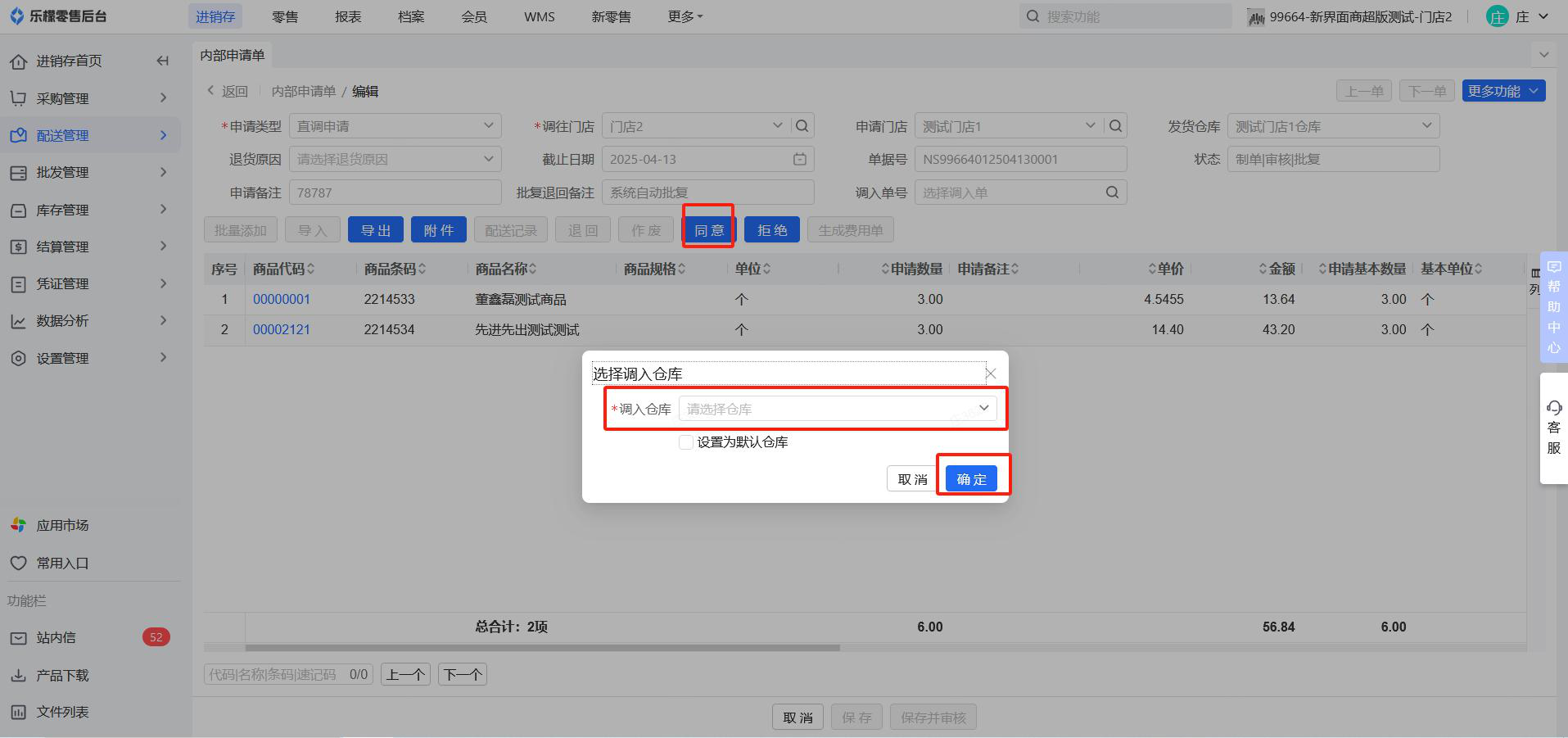Click magnifier icon in 调入单号 field
1568x738 pixels.
click(x=1112, y=192)
